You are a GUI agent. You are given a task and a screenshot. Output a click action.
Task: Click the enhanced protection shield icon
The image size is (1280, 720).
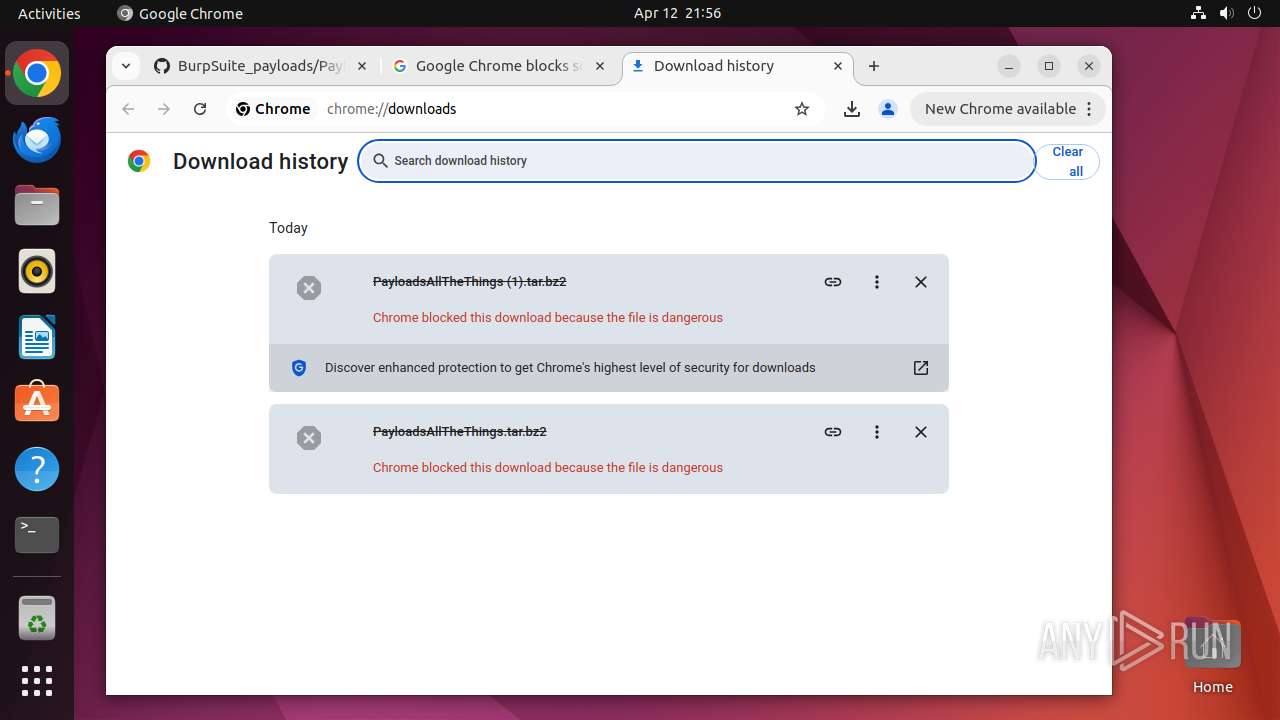click(299, 368)
